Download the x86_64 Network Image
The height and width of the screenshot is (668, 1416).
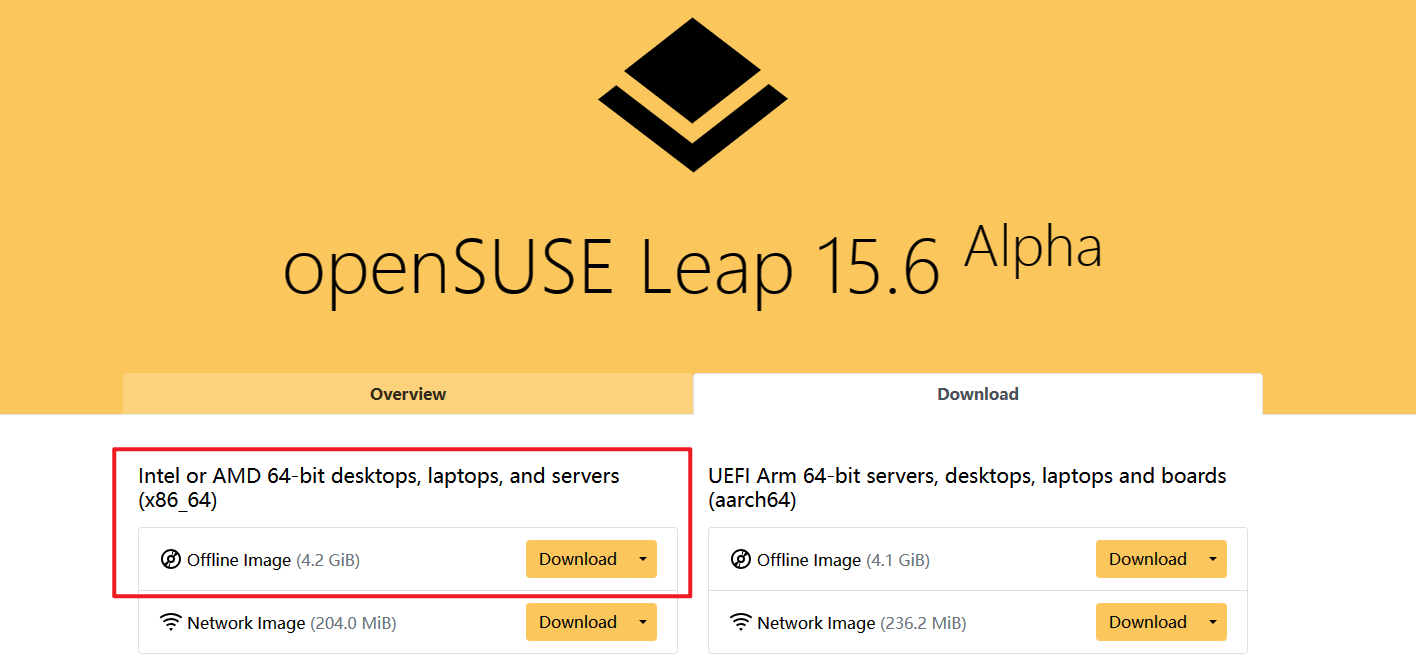(x=578, y=622)
